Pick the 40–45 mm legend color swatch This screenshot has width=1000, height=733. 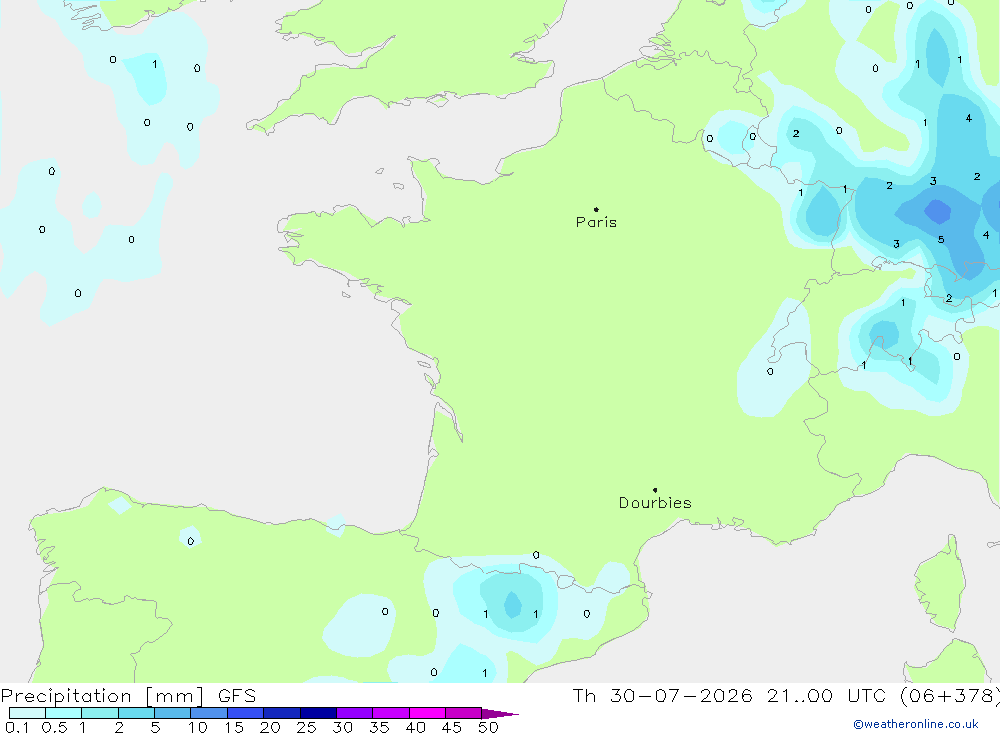pos(427,713)
